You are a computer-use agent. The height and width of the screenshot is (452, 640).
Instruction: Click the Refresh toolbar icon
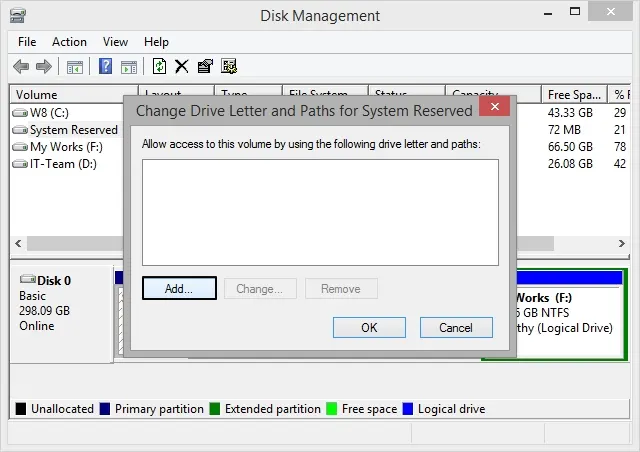(159, 66)
